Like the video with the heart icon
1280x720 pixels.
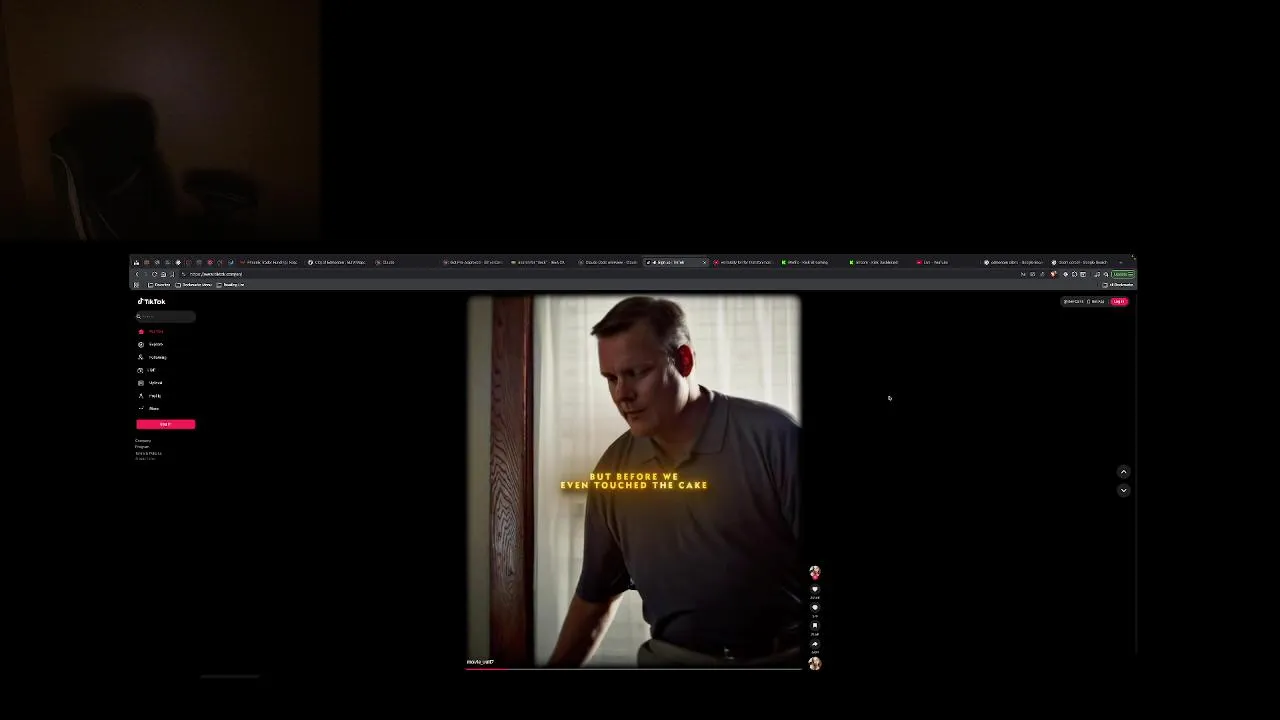(x=814, y=589)
